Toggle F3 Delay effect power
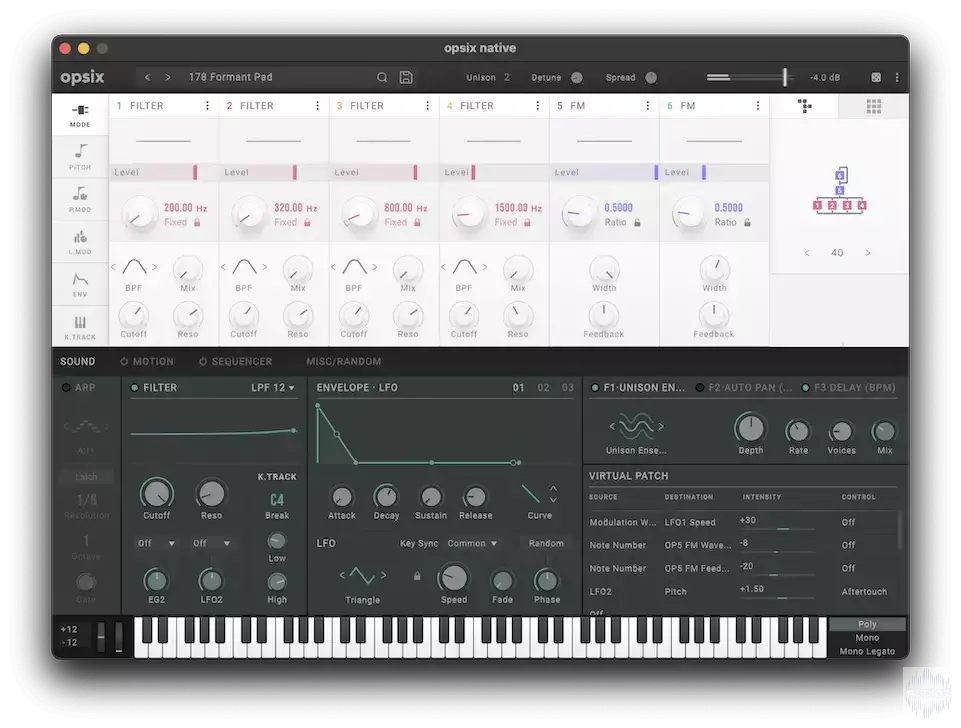961x728 pixels. tap(805, 387)
